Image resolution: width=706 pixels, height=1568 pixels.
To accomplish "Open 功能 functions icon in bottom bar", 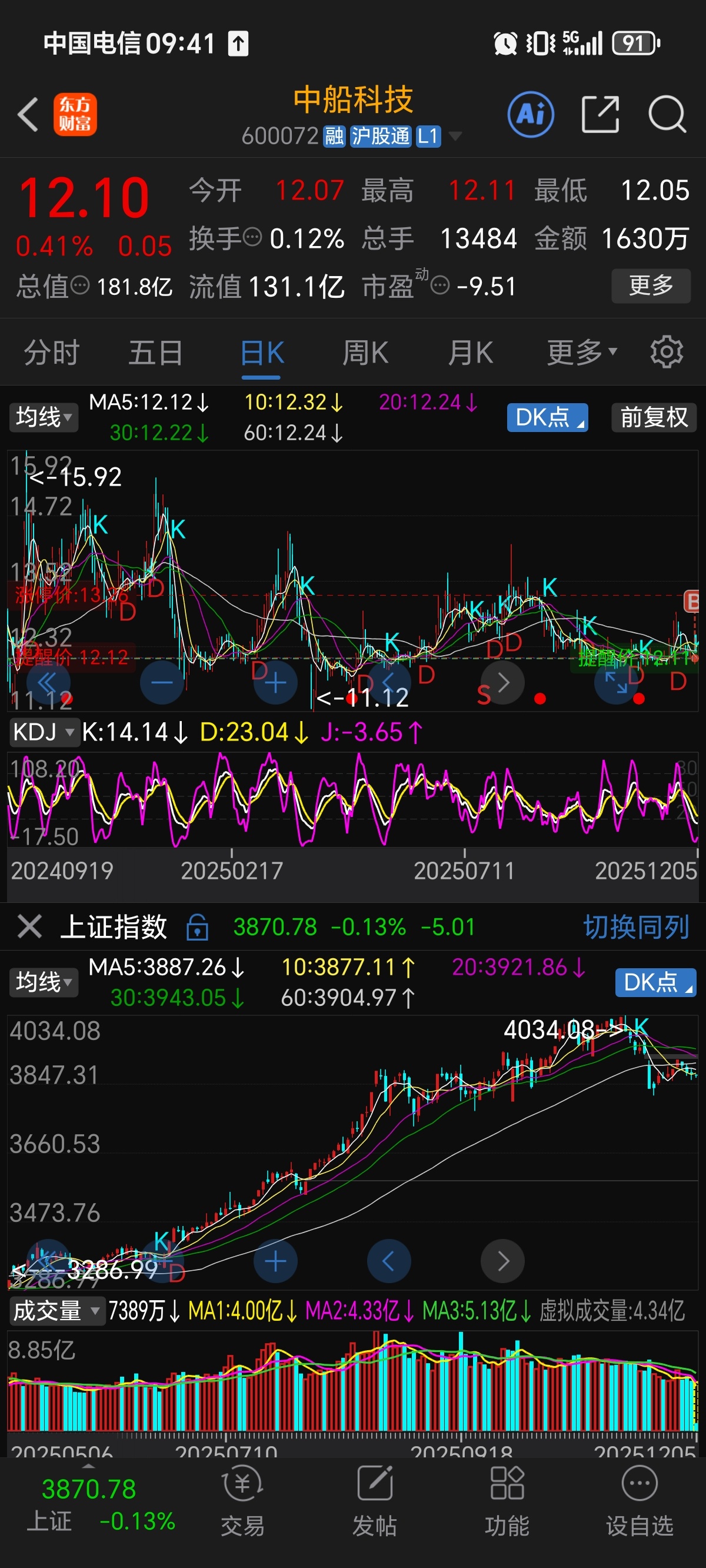I will coord(507,1501).
